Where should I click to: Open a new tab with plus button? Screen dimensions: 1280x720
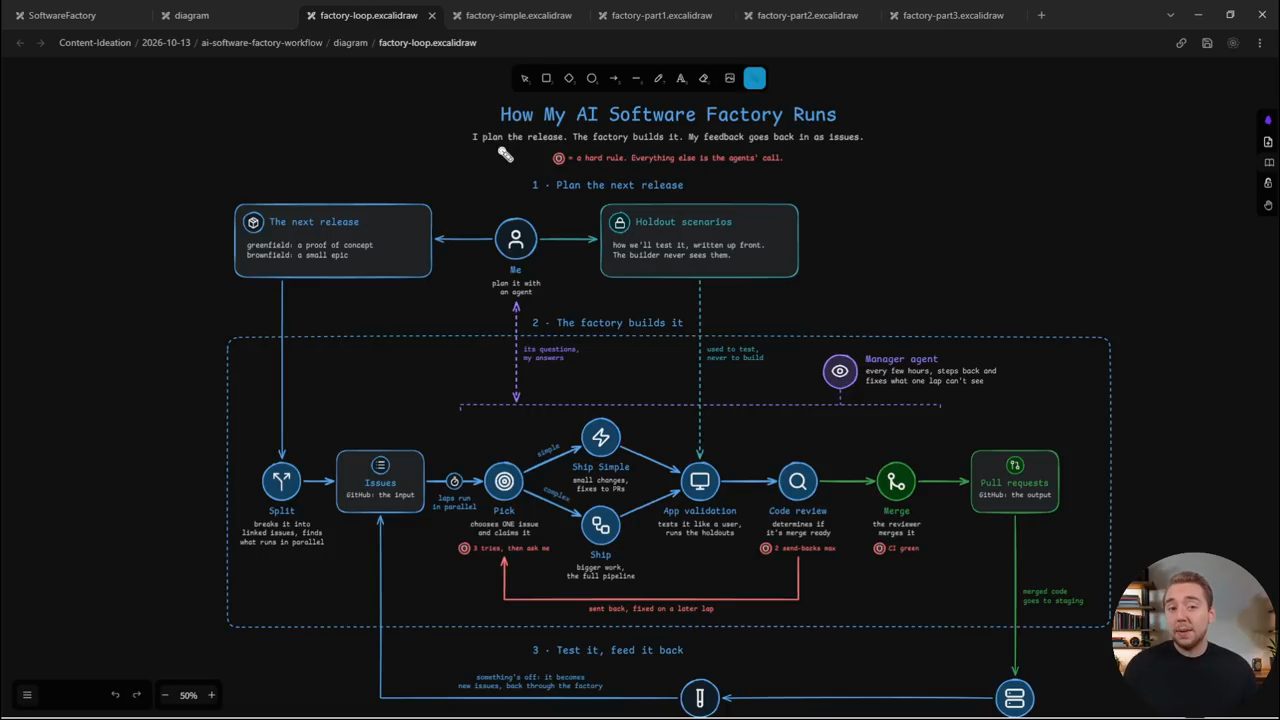tap(1041, 15)
